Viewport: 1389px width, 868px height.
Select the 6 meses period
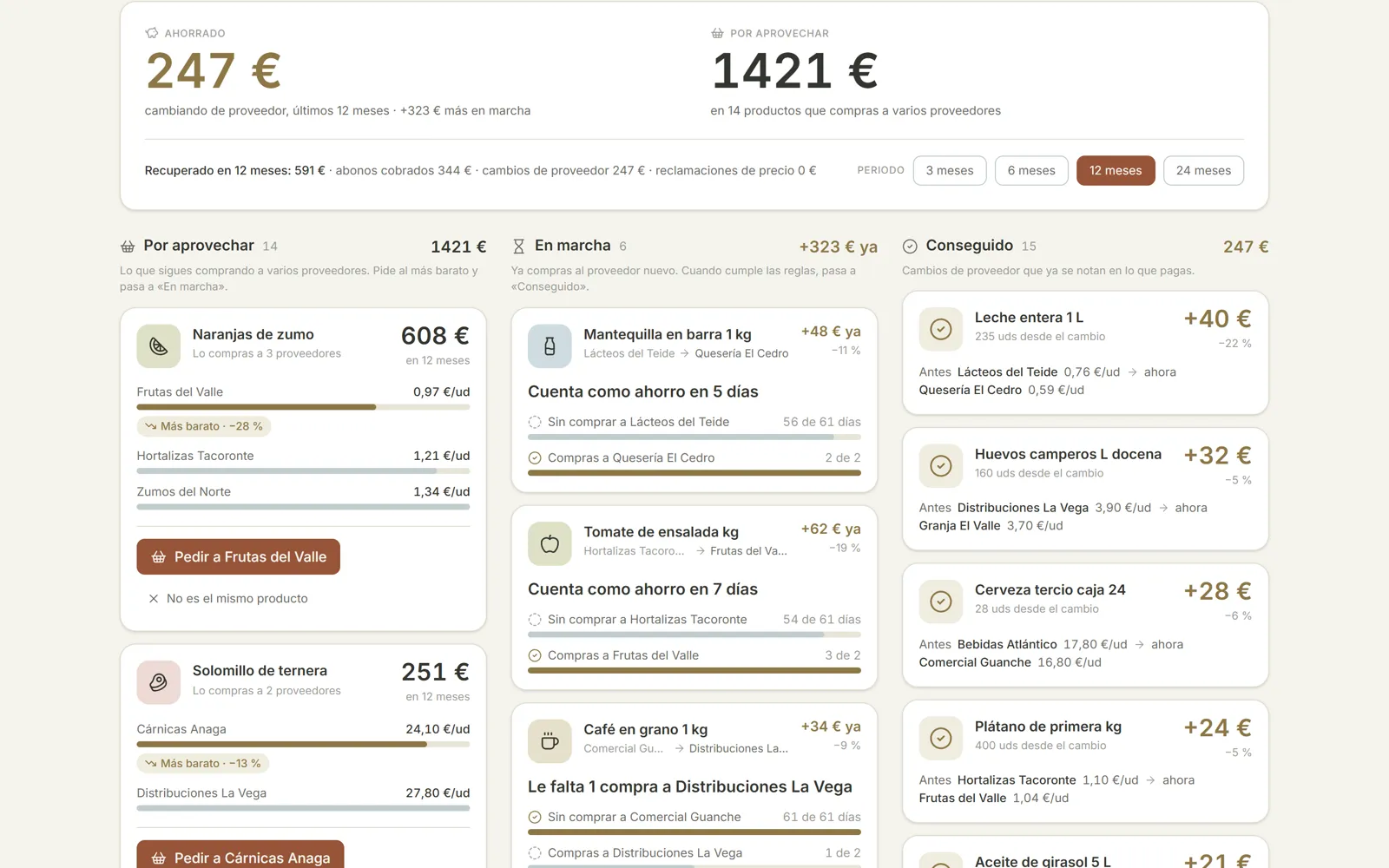coord(1031,171)
